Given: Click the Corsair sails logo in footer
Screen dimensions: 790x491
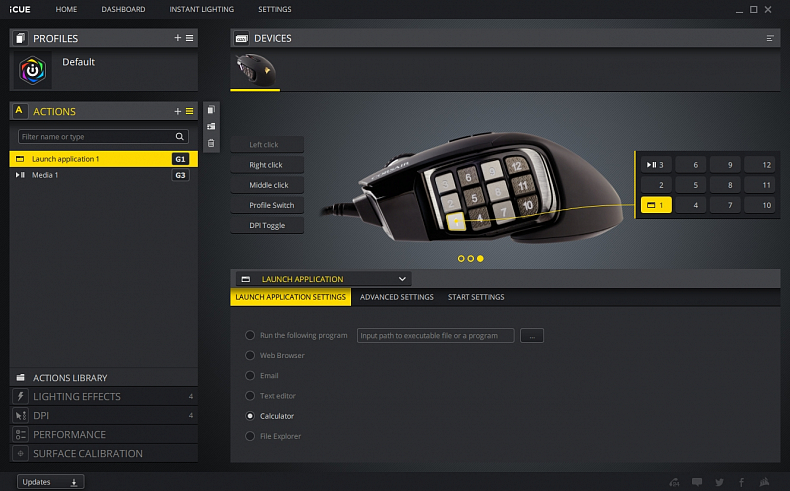Looking at the screenshot, I should tap(764, 482).
